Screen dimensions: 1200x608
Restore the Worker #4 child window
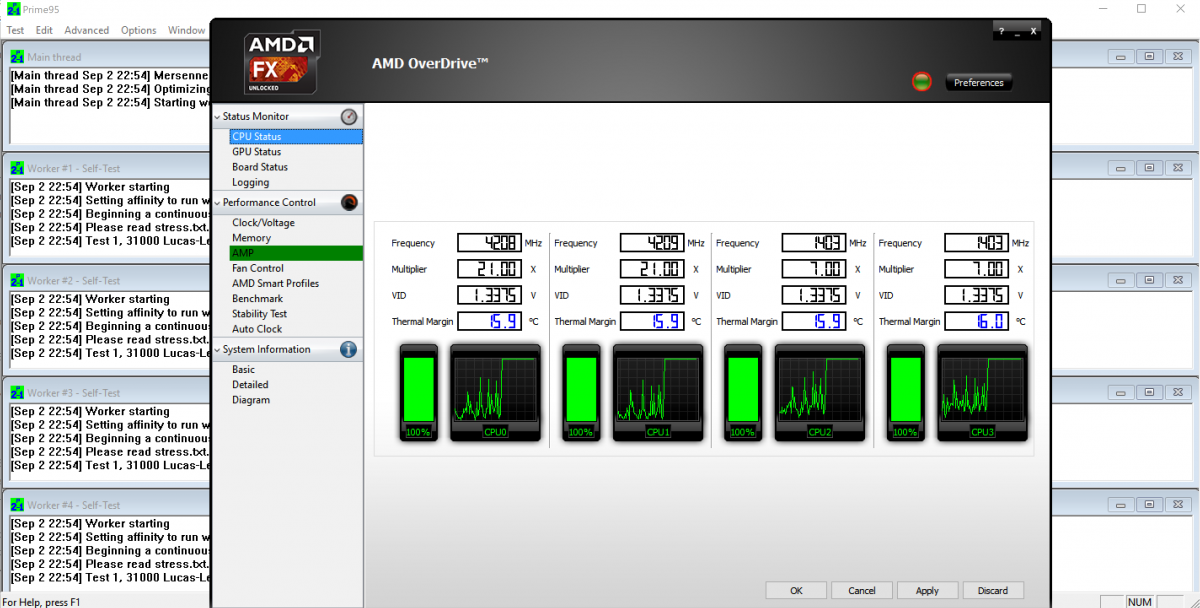click(x=1150, y=505)
